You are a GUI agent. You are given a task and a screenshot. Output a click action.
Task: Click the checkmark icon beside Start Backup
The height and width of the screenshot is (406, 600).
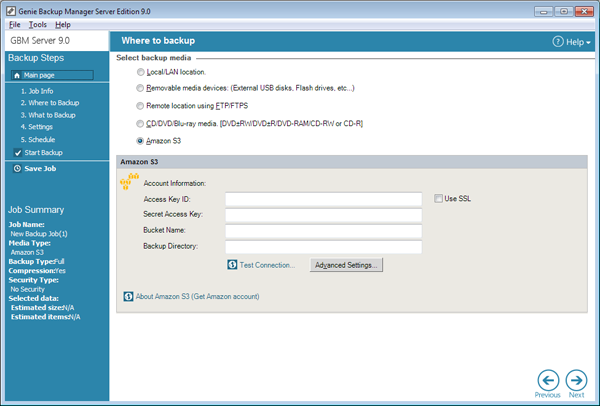click(18, 153)
